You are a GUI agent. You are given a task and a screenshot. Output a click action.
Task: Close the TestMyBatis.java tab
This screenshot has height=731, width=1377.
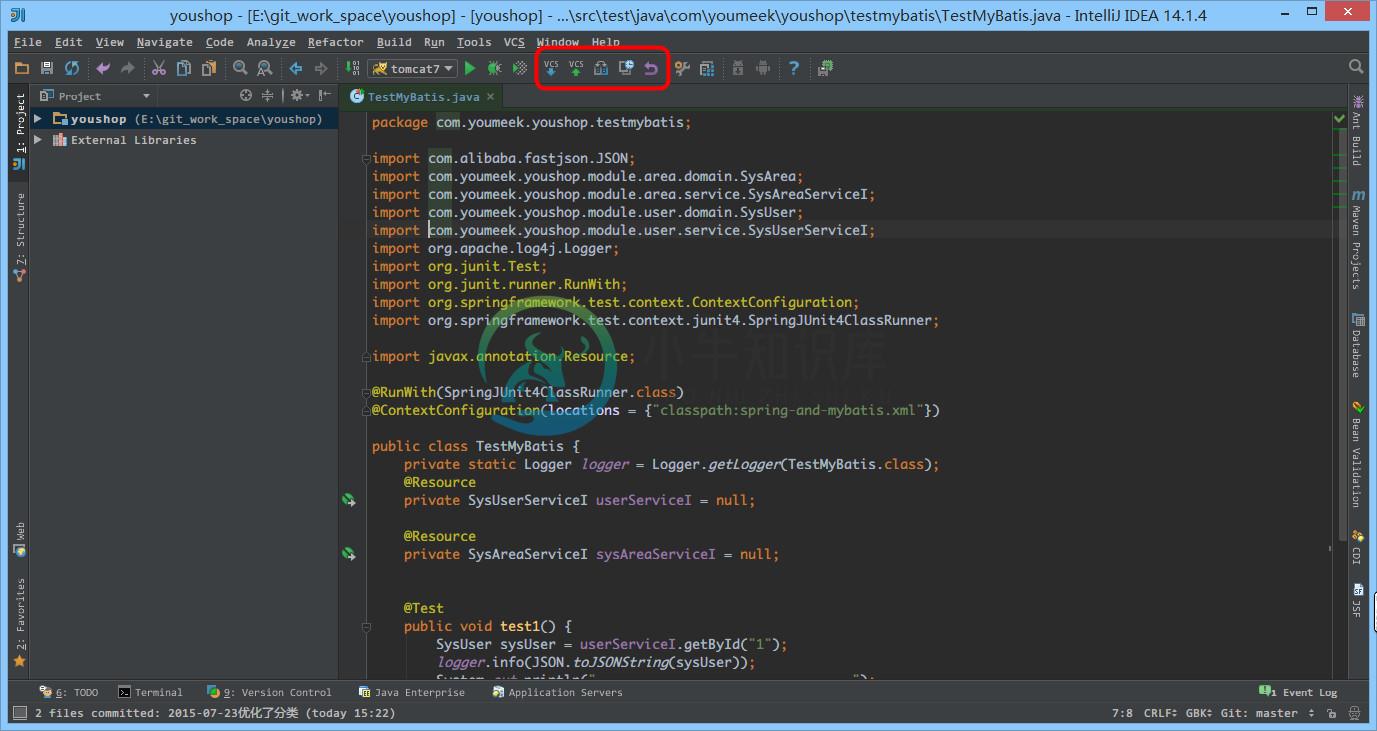[x=490, y=97]
